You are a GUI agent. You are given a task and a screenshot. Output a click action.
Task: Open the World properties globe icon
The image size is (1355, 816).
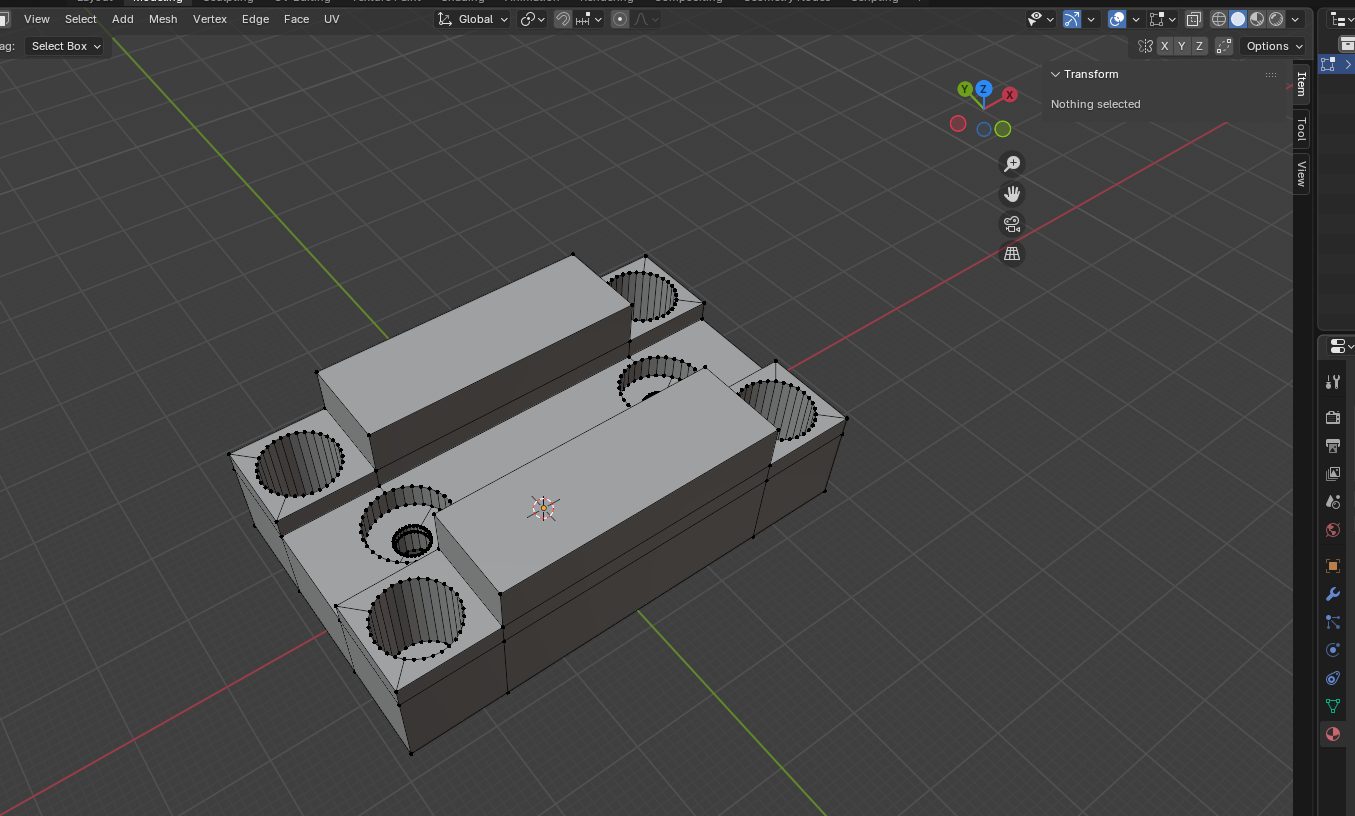[1332, 530]
